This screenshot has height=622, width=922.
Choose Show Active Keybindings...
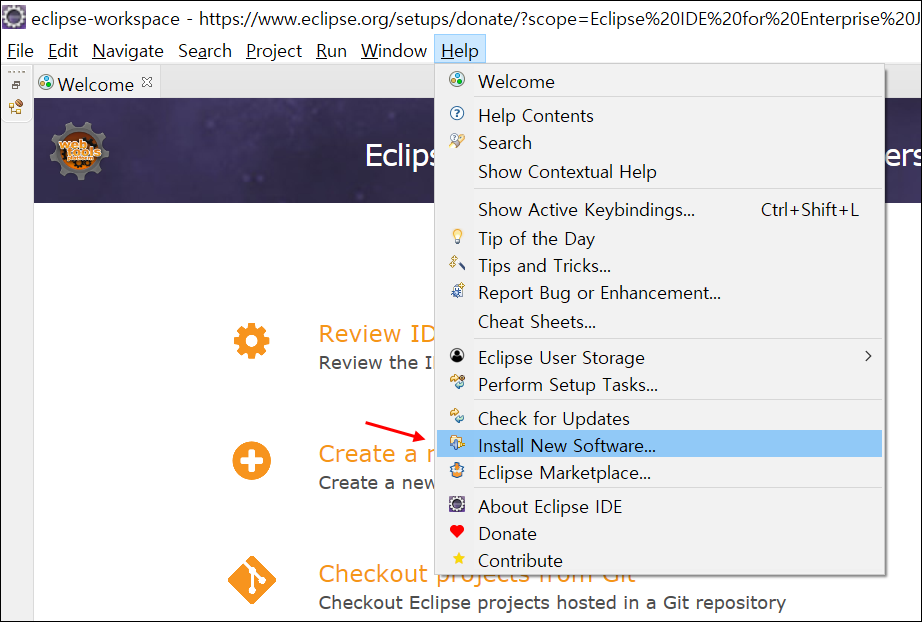click(659, 209)
